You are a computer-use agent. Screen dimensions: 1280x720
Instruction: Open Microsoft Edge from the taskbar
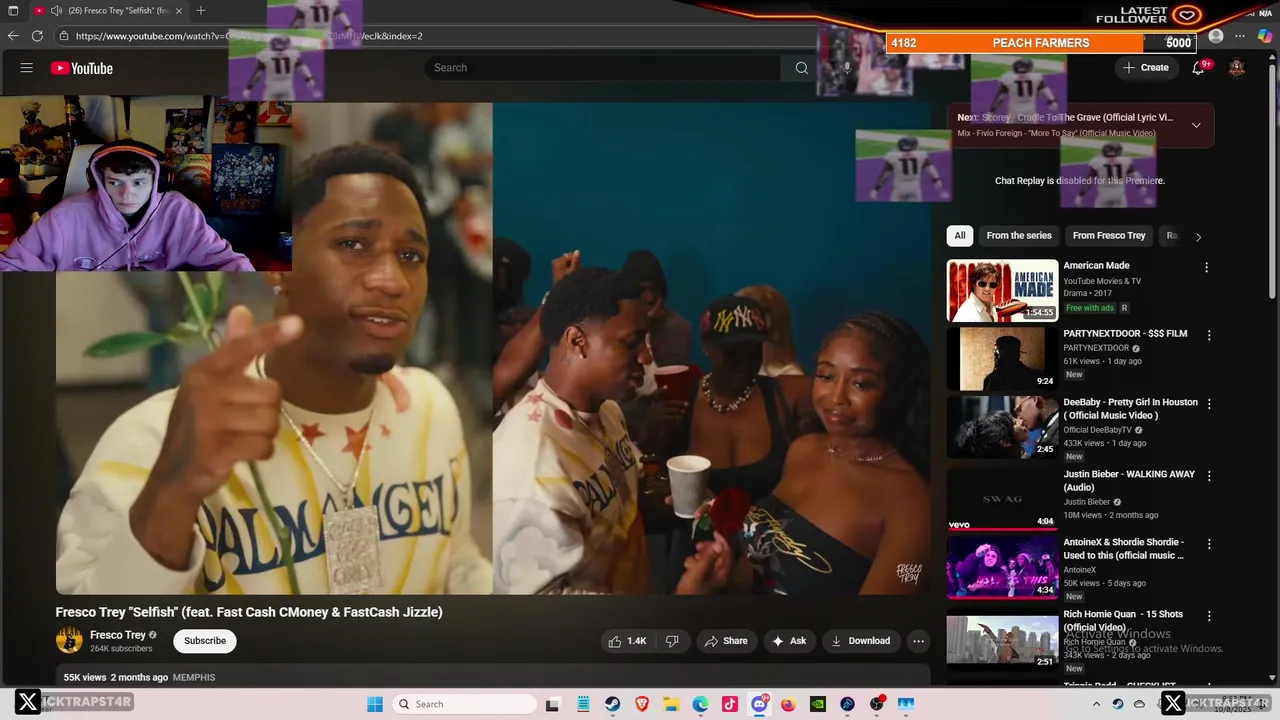(700, 704)
